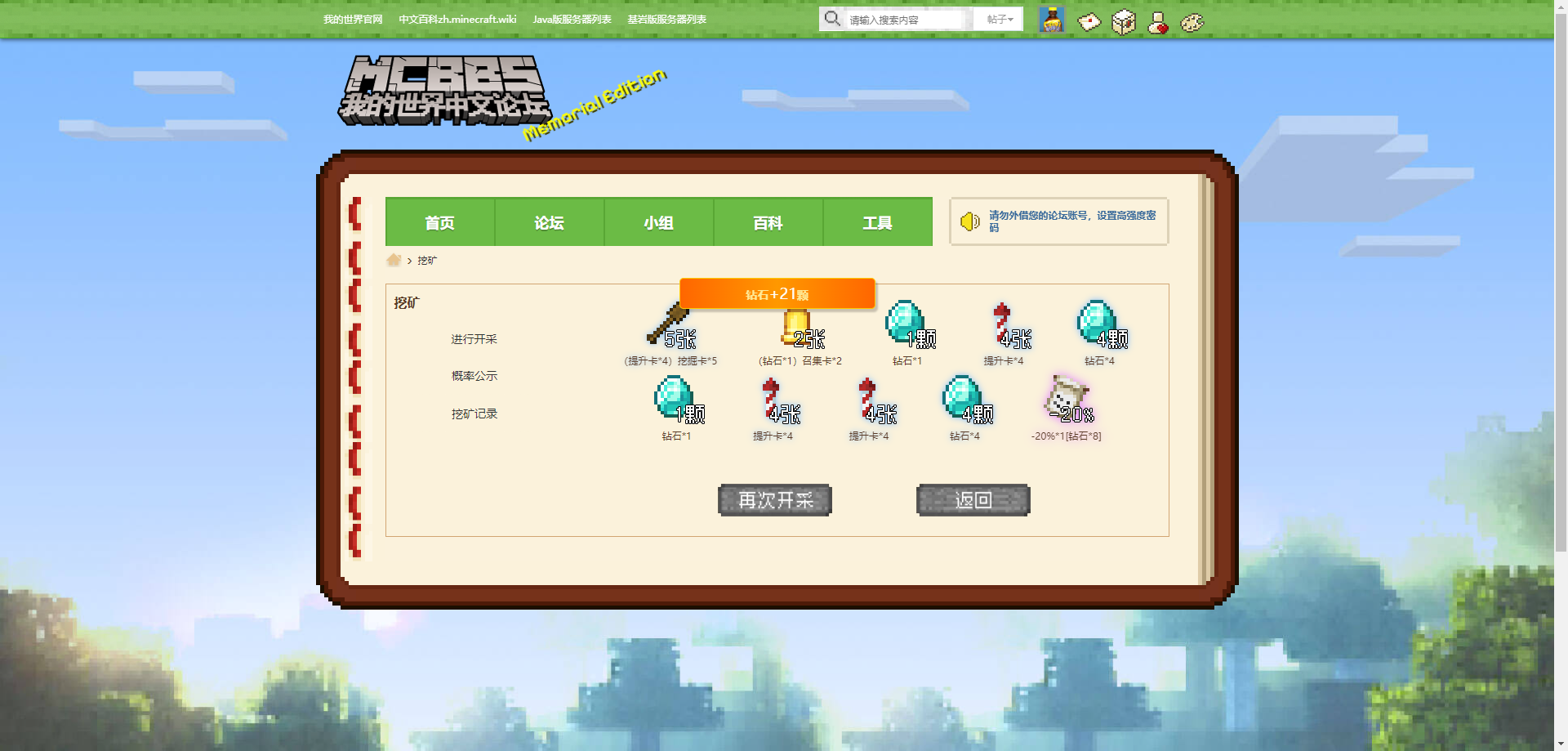
Task: Click the home icon in the breadcrumb
Action: pyautogui.click(x=394, y=260)
